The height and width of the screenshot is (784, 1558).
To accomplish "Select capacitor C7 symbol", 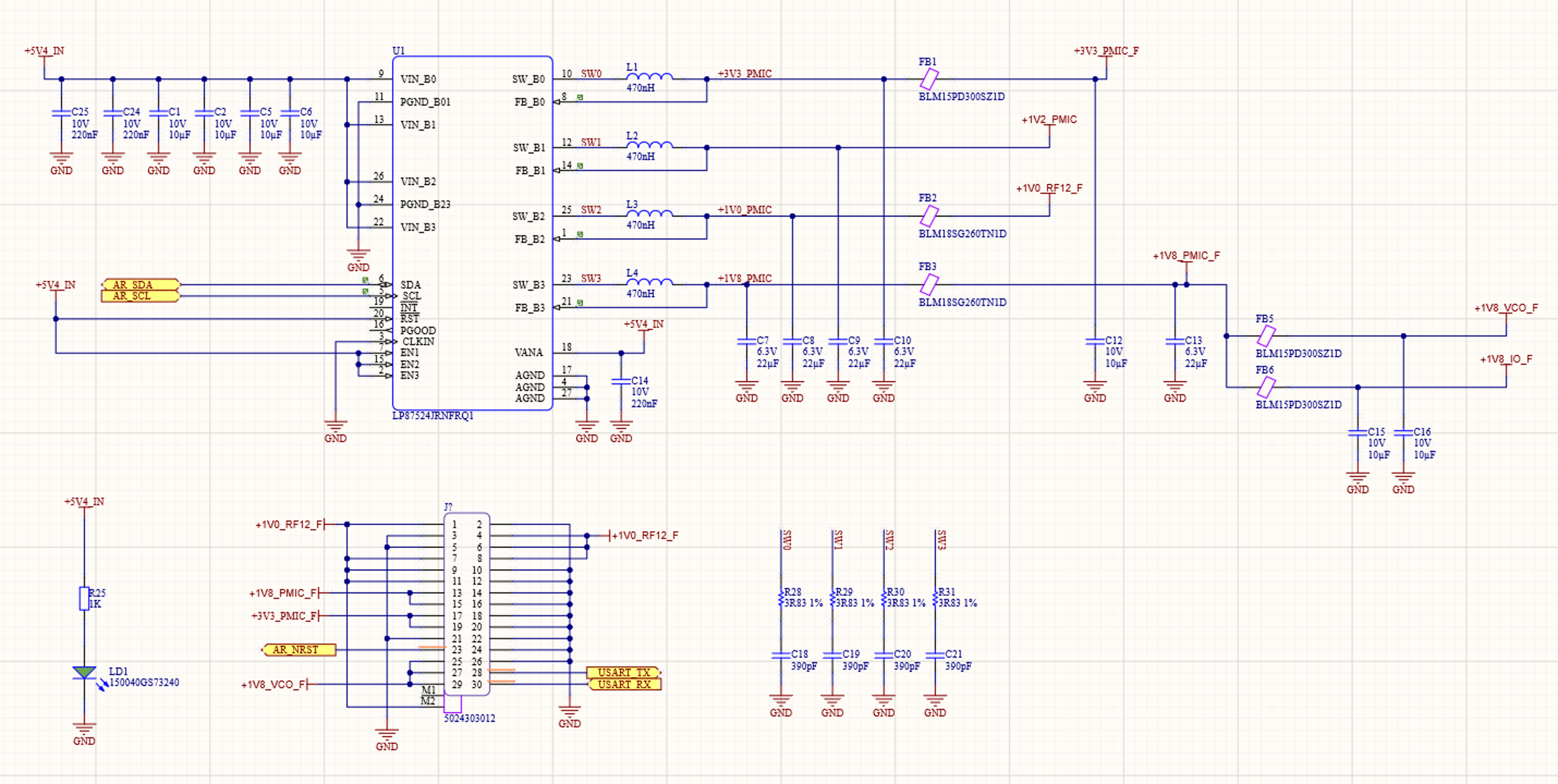I will 746,341.
